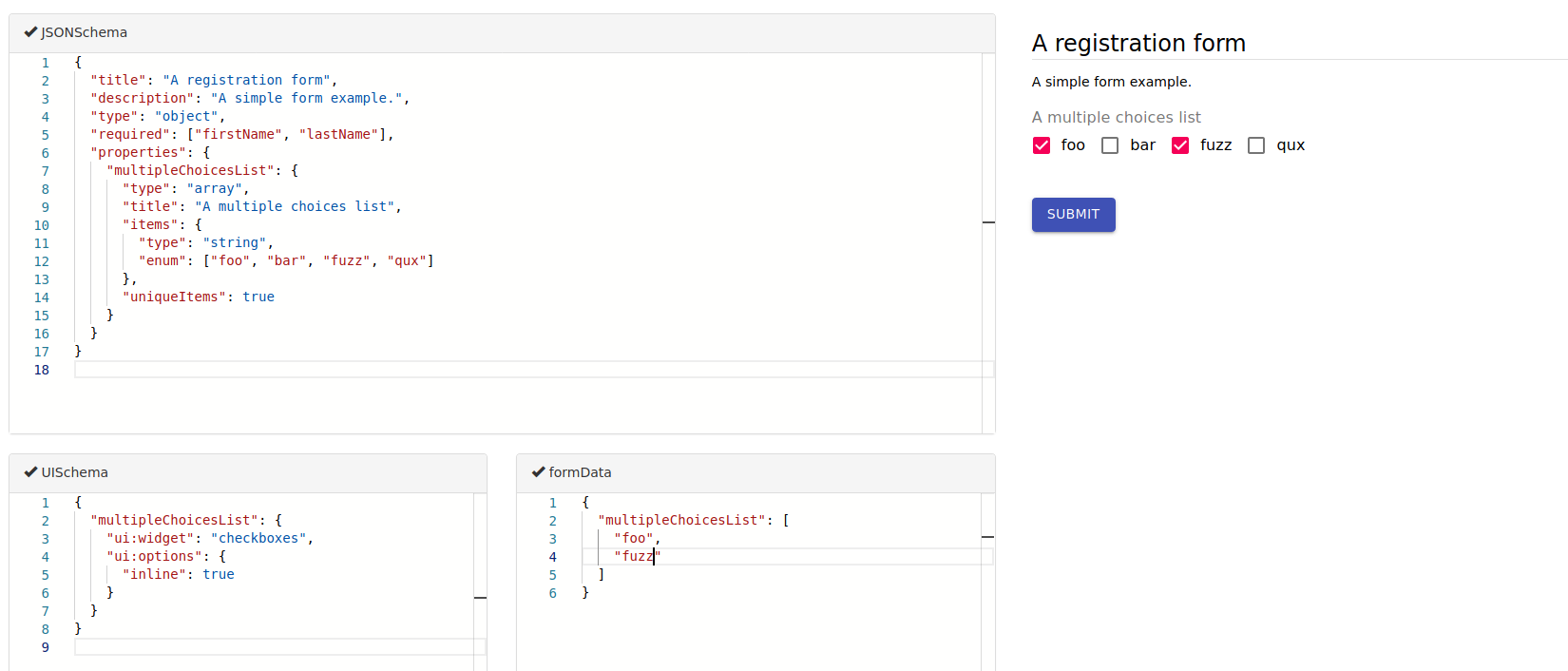This screenshot has width=1568, height=671.
Task: Click the UISchema editor scrollbar track
Action: (x=480, y=582)
